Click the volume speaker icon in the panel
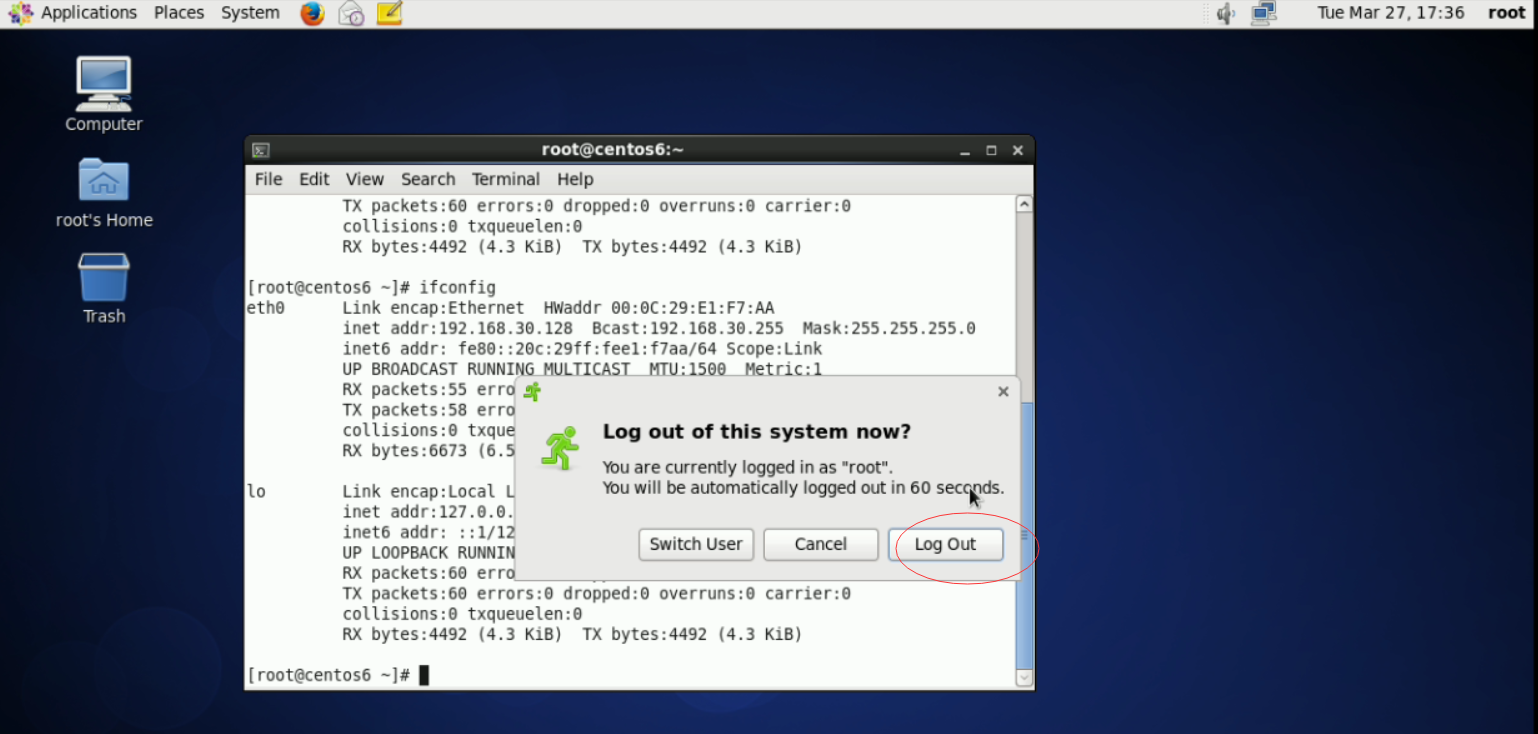This screenshot has width=1538, height=734. point(1225,14)
